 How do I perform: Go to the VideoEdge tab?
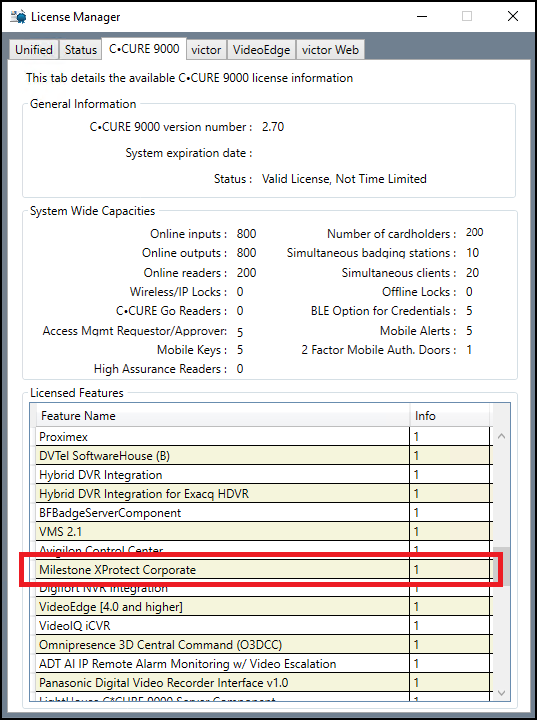(x=261, y=50)
